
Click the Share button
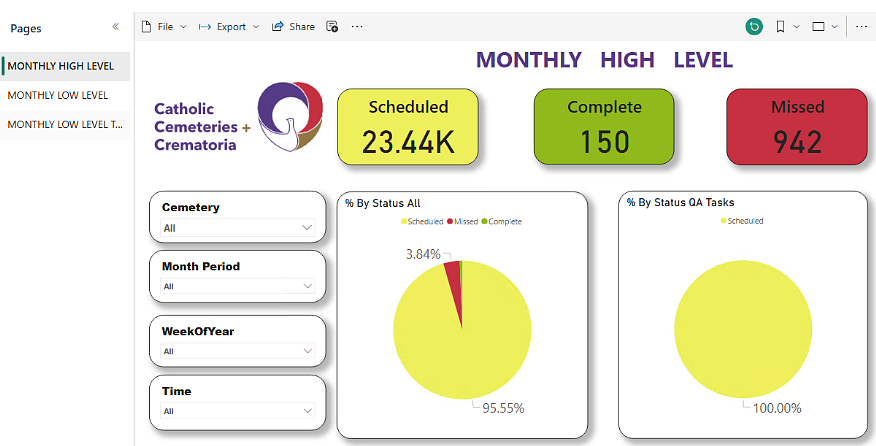coord(293,27)
